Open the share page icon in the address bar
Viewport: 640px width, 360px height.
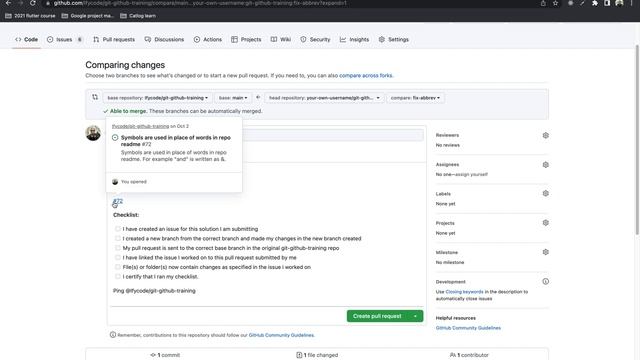543,3
